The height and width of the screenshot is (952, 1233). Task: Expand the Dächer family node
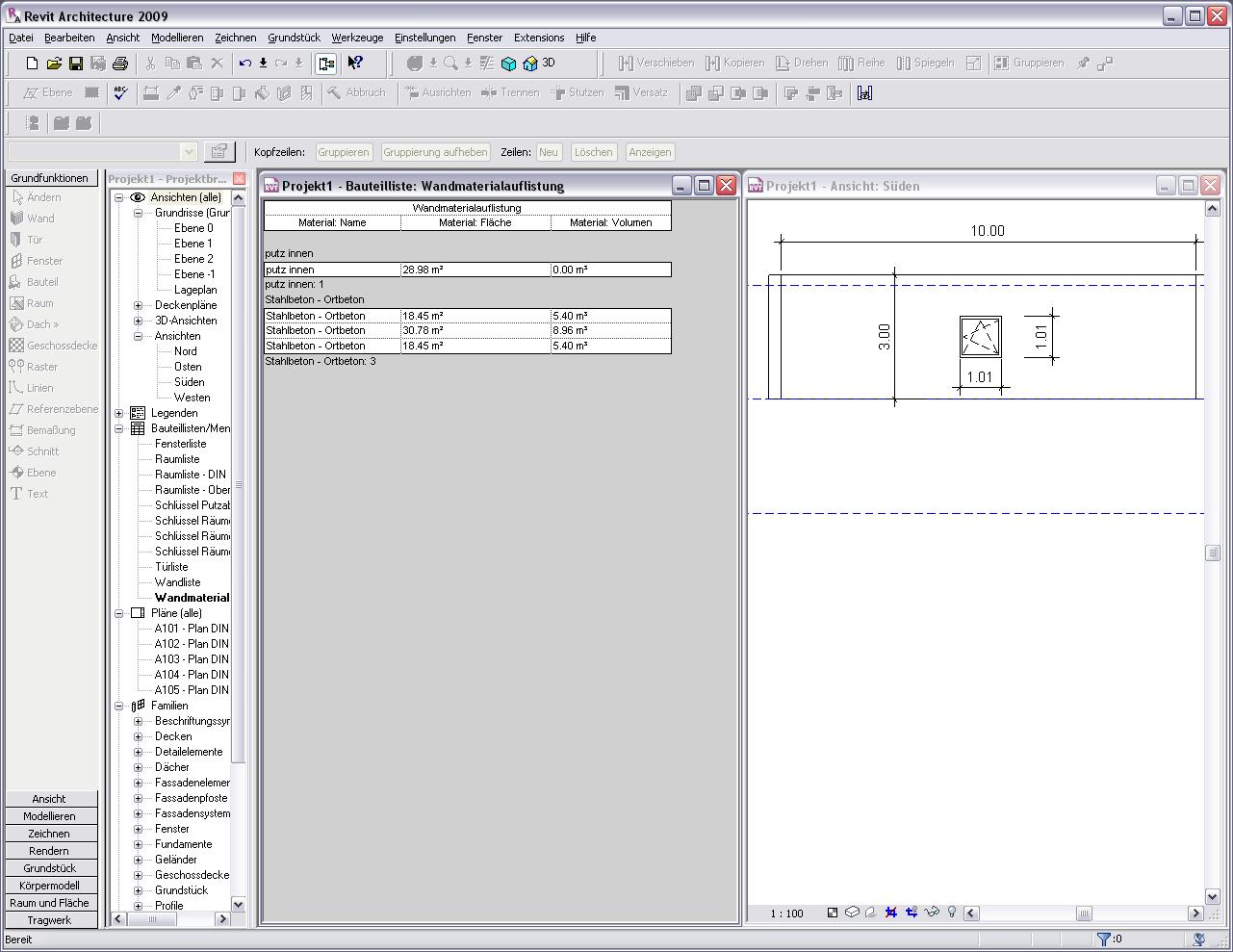click(138, 767)
